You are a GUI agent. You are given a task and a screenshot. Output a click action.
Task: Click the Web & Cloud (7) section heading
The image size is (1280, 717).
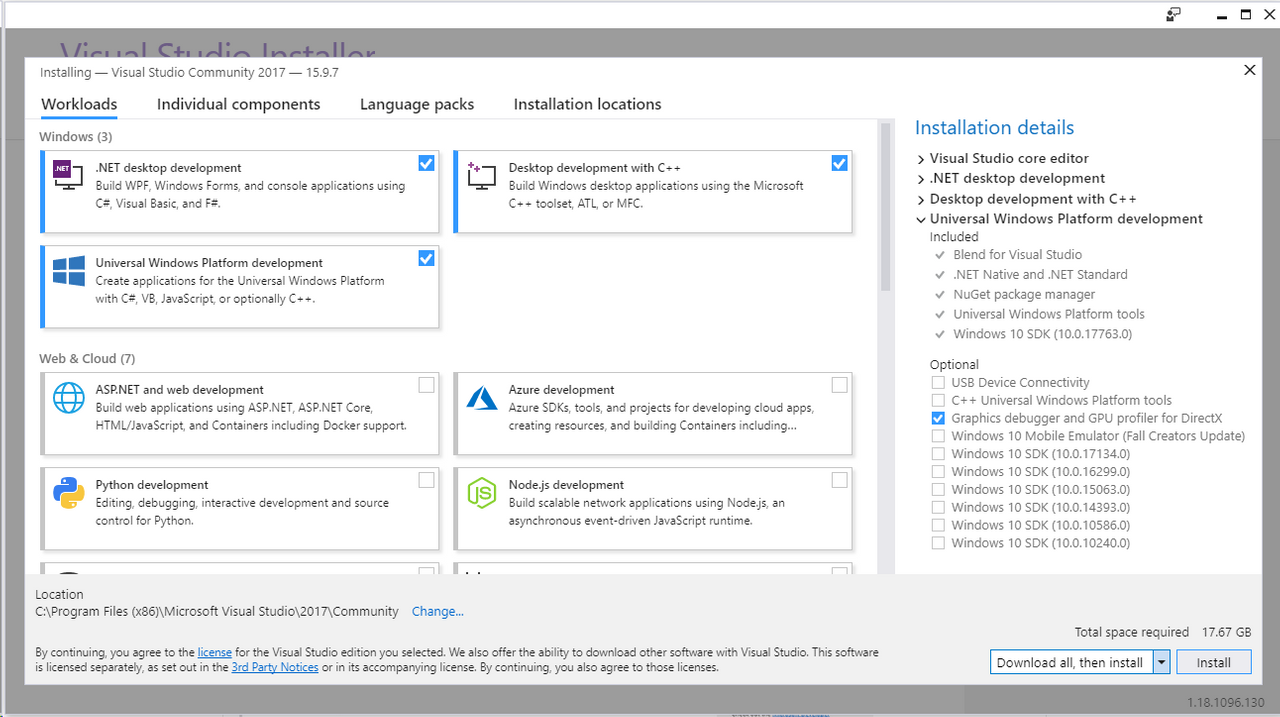[87, 359]
